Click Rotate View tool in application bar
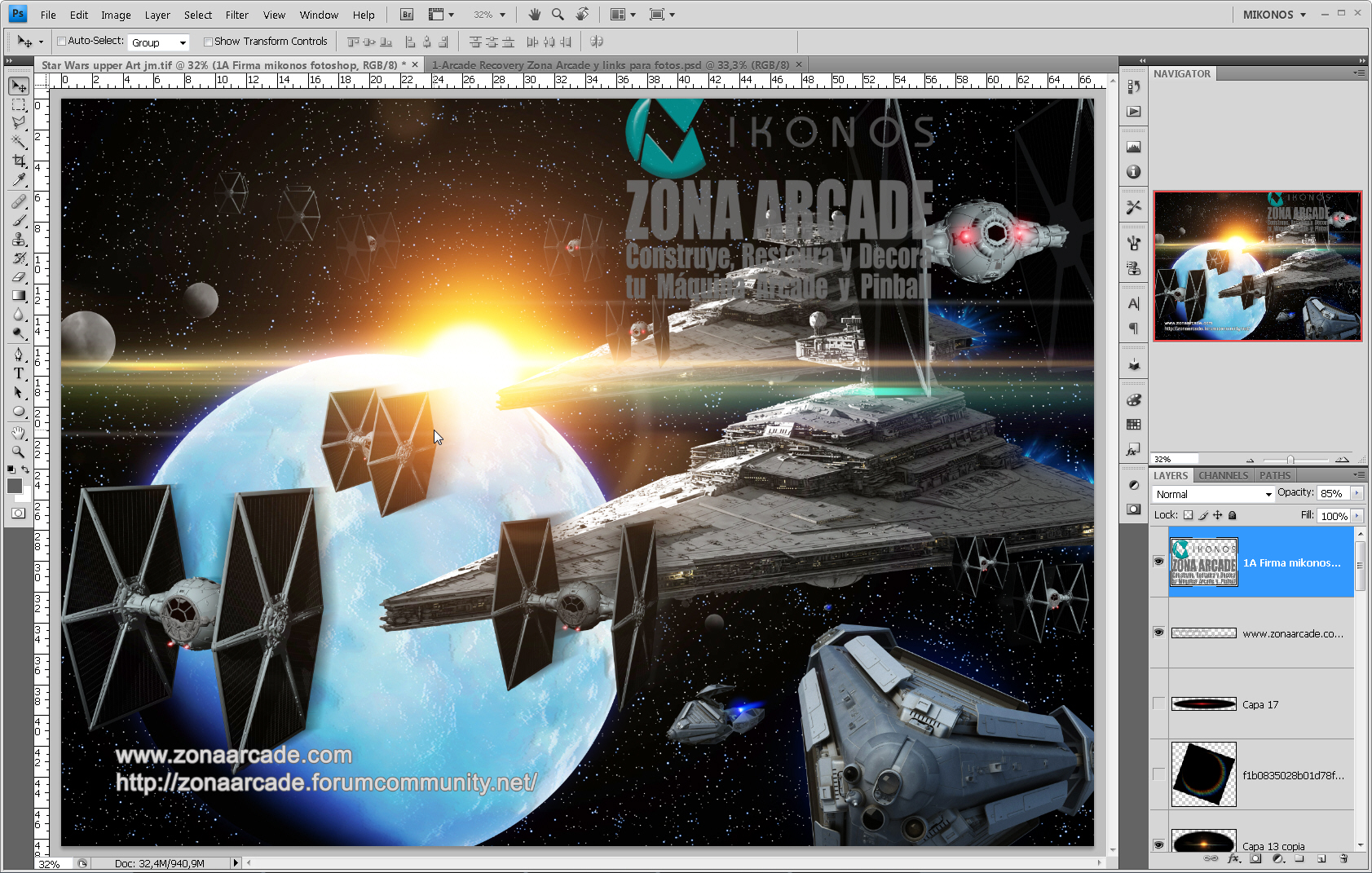The width and height of the screenshot is (1372, 873). point(582,15)
